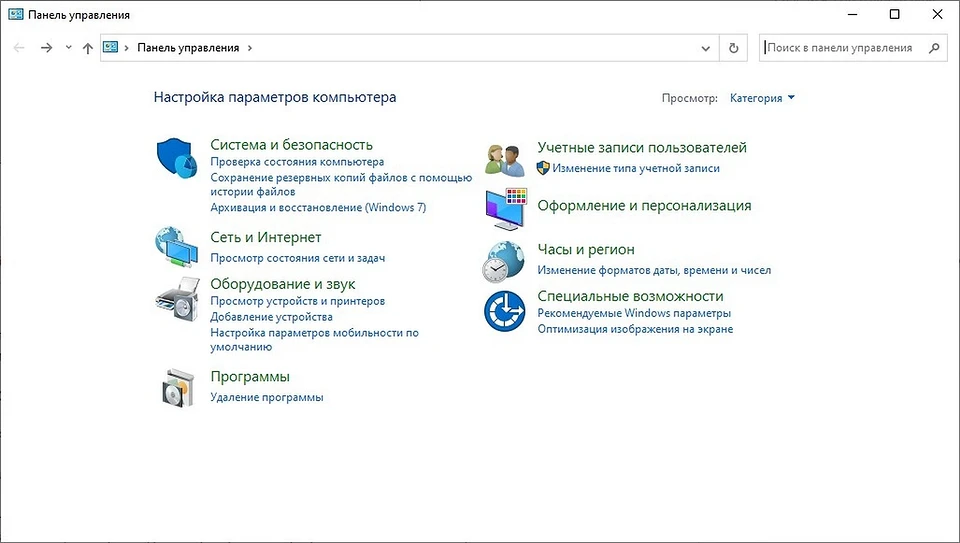Open Сеть и Интернет heading

[x=266, y=238]
